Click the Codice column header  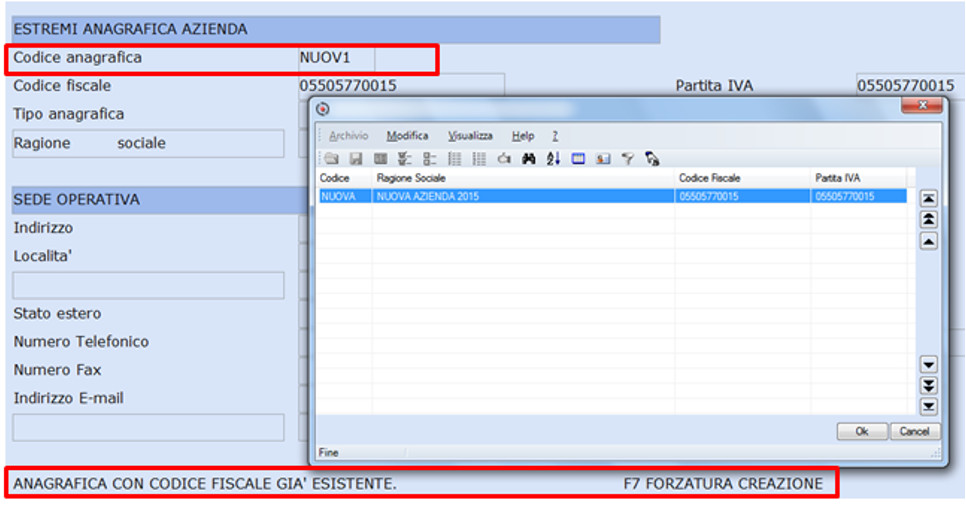[344, 178]
